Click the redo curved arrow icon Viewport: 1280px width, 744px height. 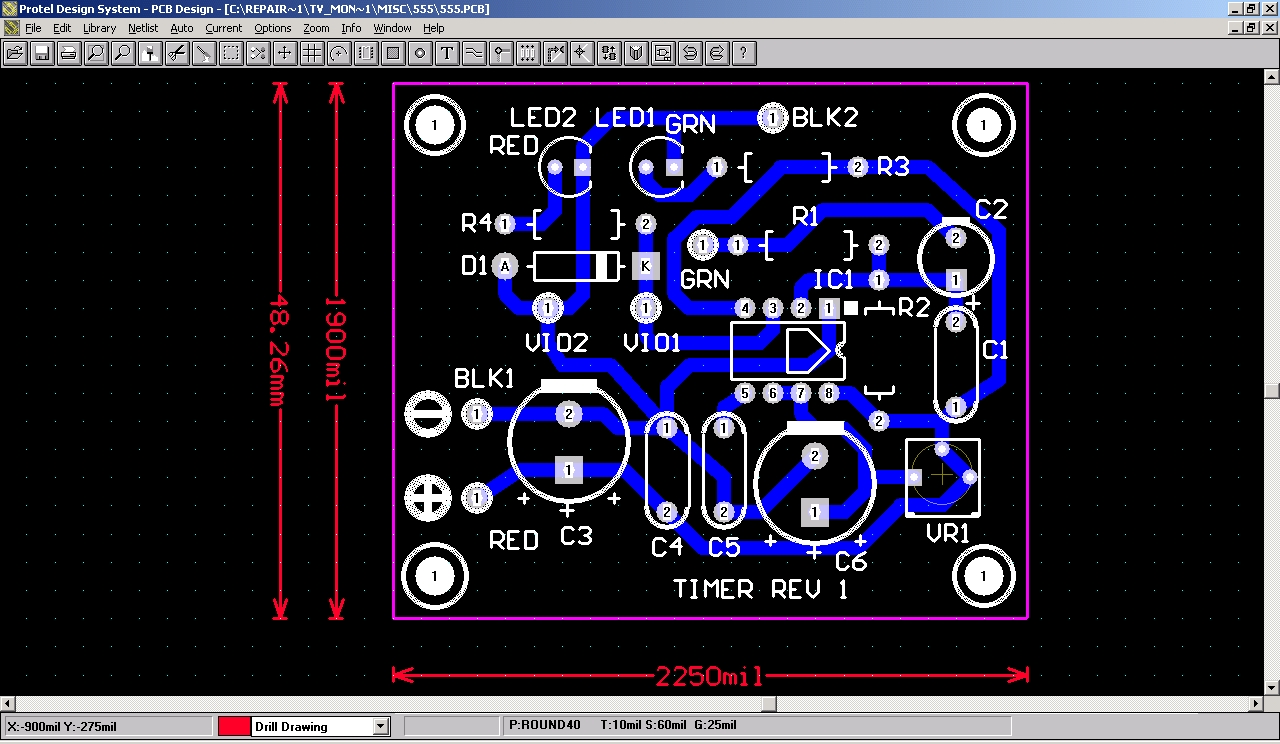pyautogui.click(x=716, y=53)
